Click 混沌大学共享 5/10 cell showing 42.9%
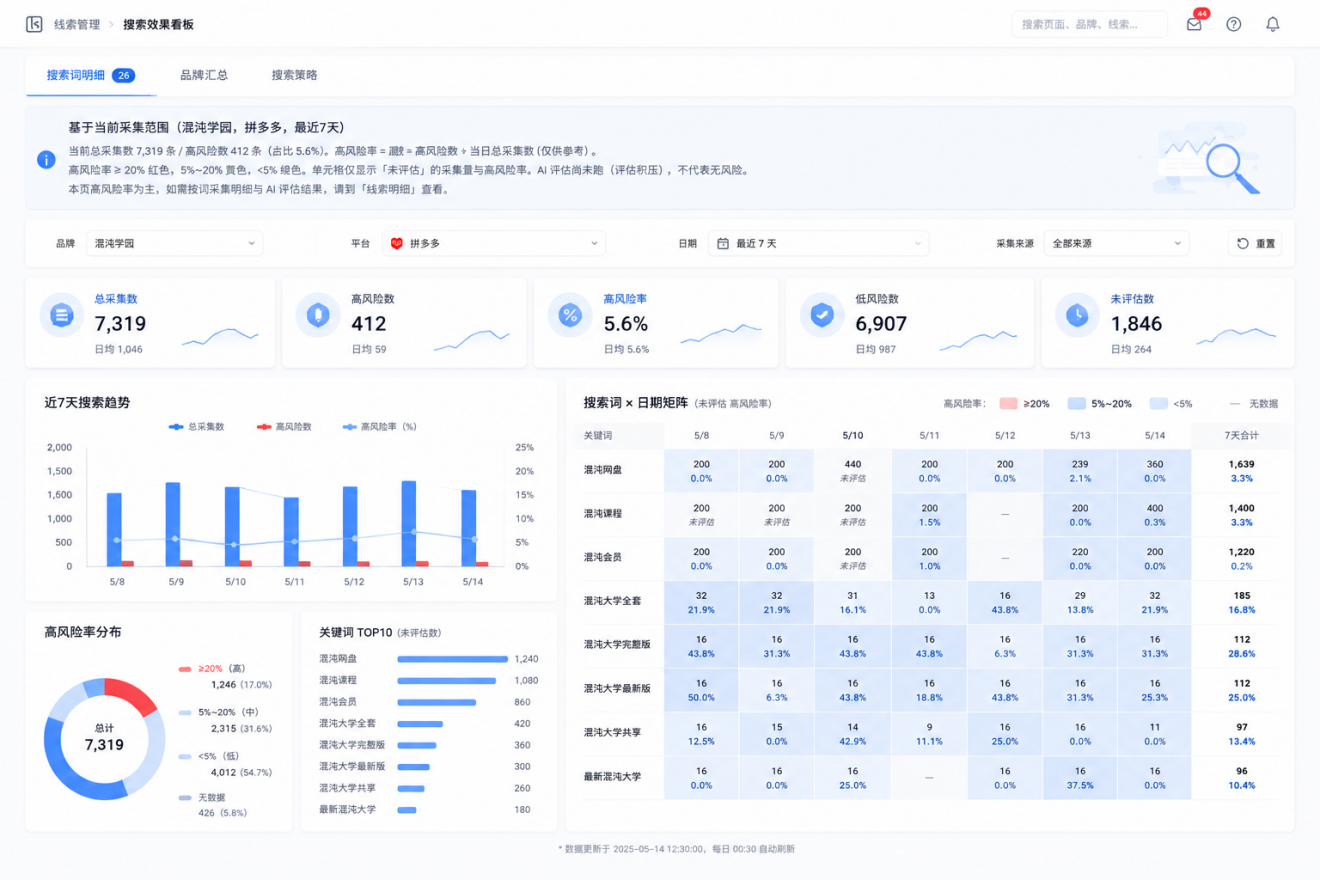Viewport: 1320px width, 880px height. coord(853,734)
